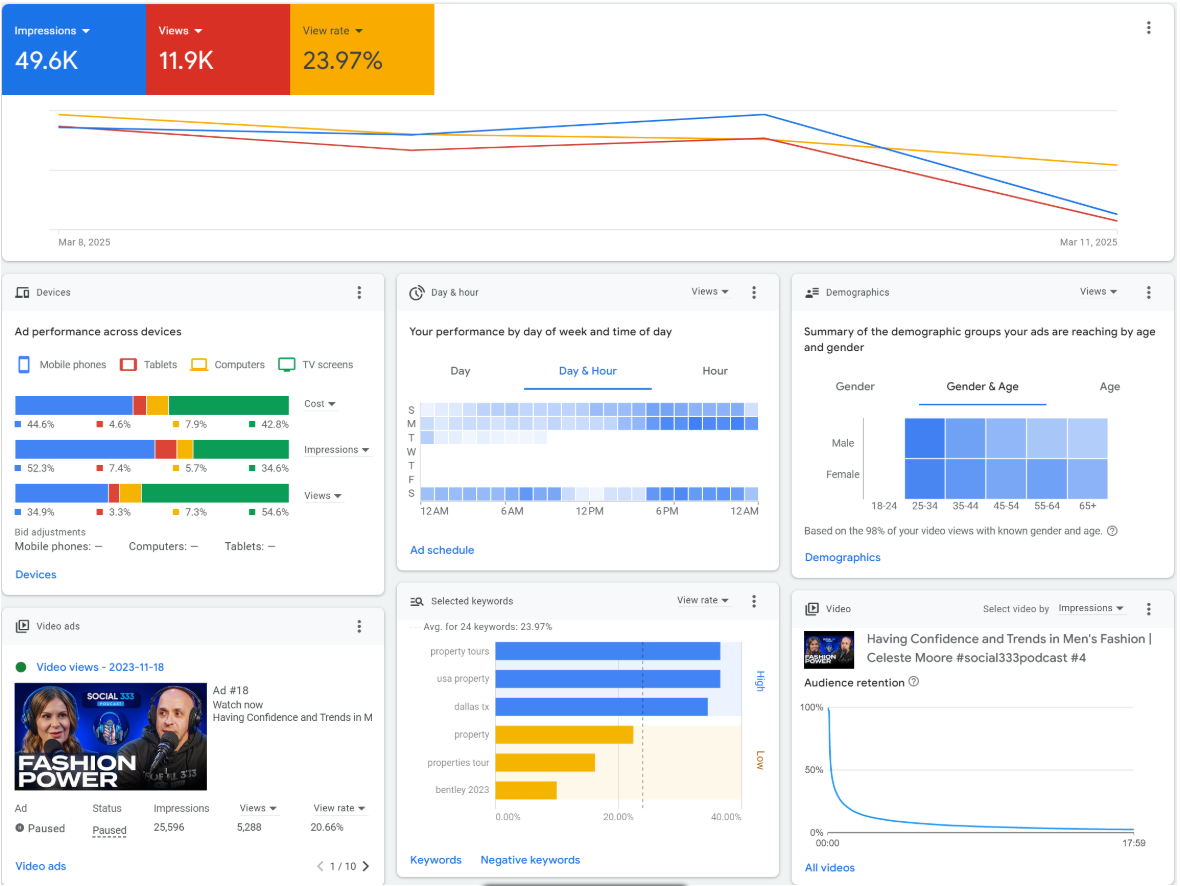This screenshot has width=1180, height=886.
Task: Click the 'property tours' keyword bar
Action: tap(607, 651)
